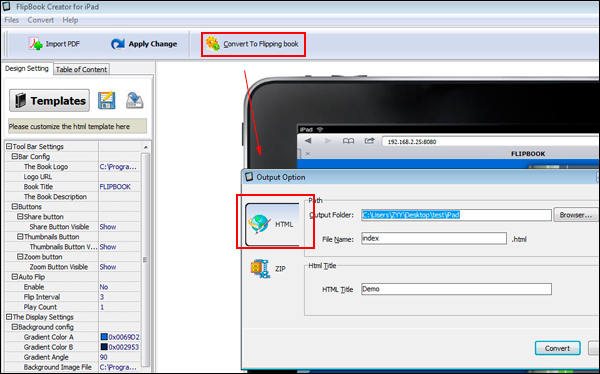Collapse the Auto Flip node
600x374 pixels.
[15, 276]
